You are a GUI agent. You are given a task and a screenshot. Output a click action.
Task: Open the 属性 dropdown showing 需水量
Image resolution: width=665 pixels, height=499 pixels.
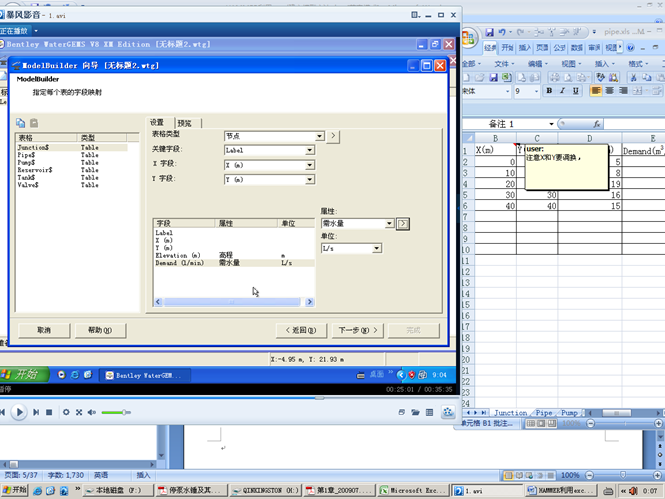(389, 223)
